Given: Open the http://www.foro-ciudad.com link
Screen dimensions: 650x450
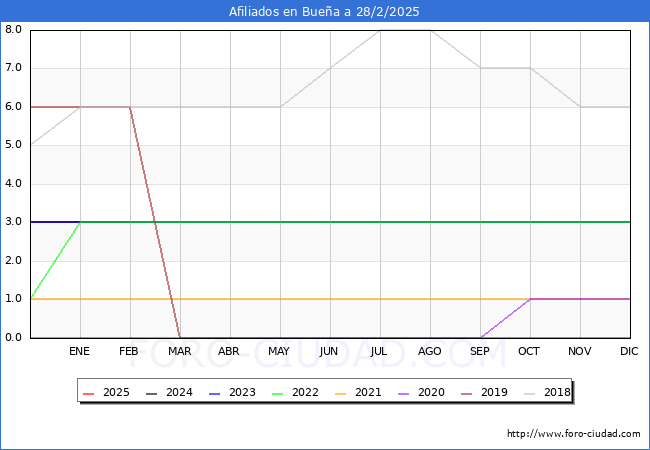Looking at the screenshot, I should (574, 434).
